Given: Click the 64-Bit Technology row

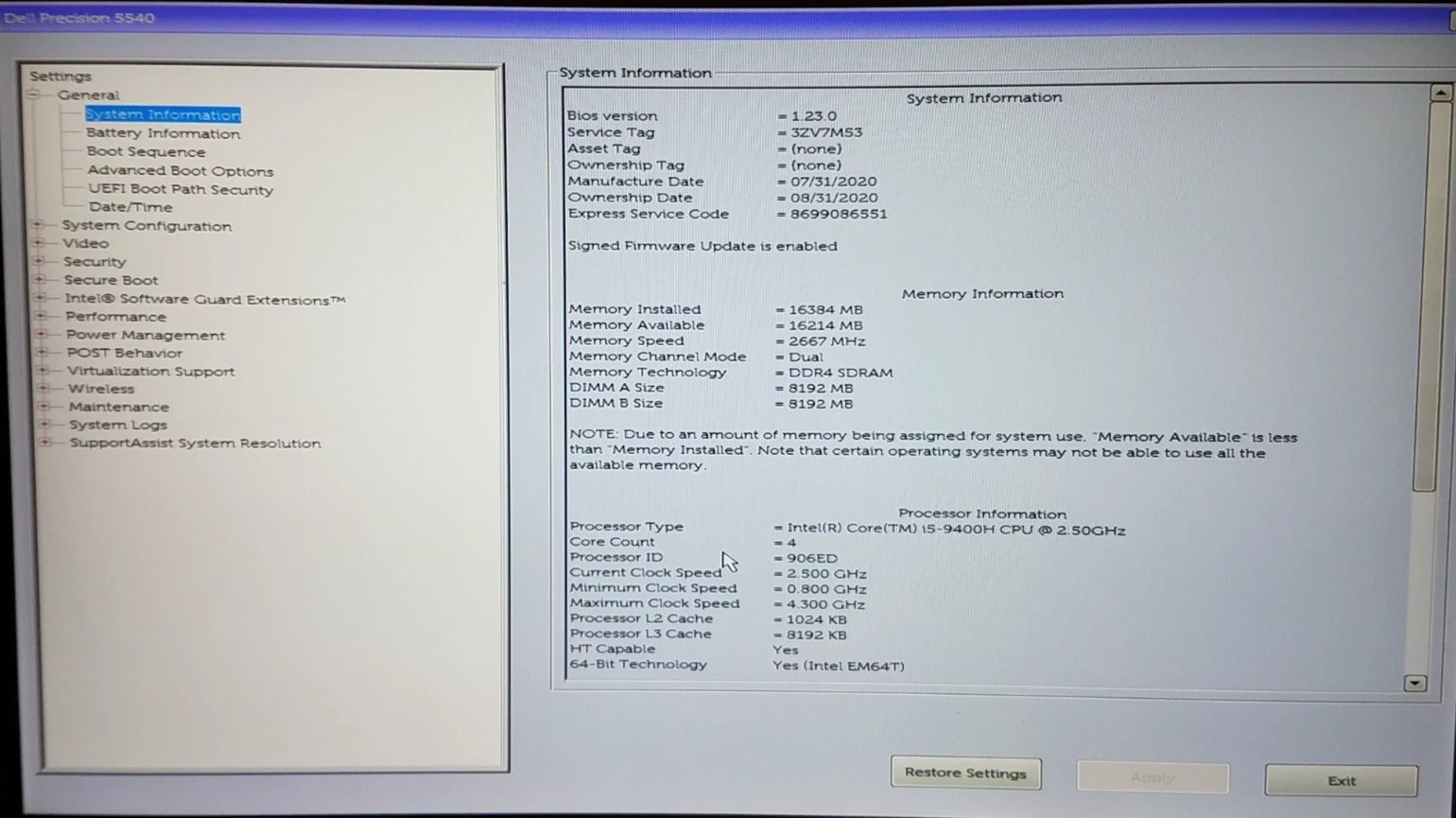Looking at the screenshot, I should point(737,665).
